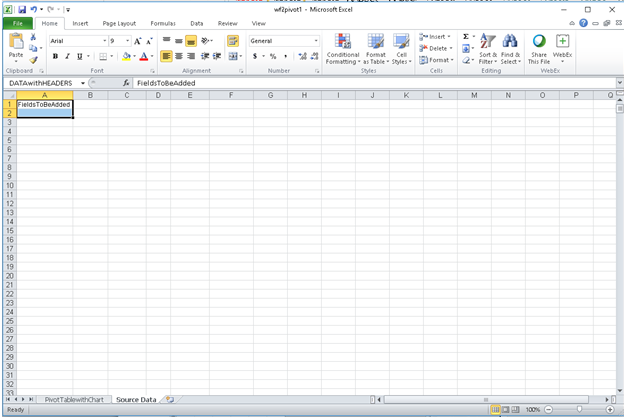Click the WebEx button
The width and height of the screenshot is (624, 418).
(562, 49)
